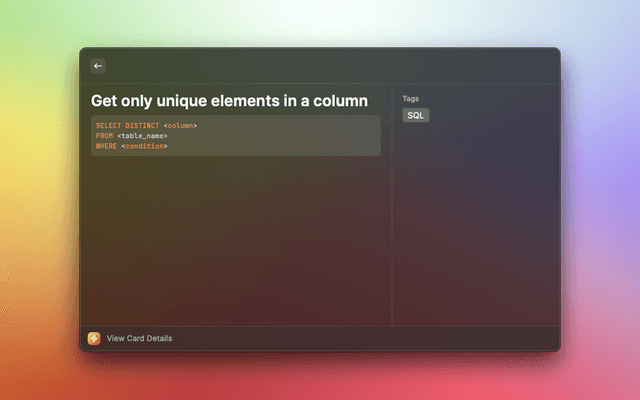Open View Card Details
The height and width of the screenshot is (400, 640).
click(139, 338)
